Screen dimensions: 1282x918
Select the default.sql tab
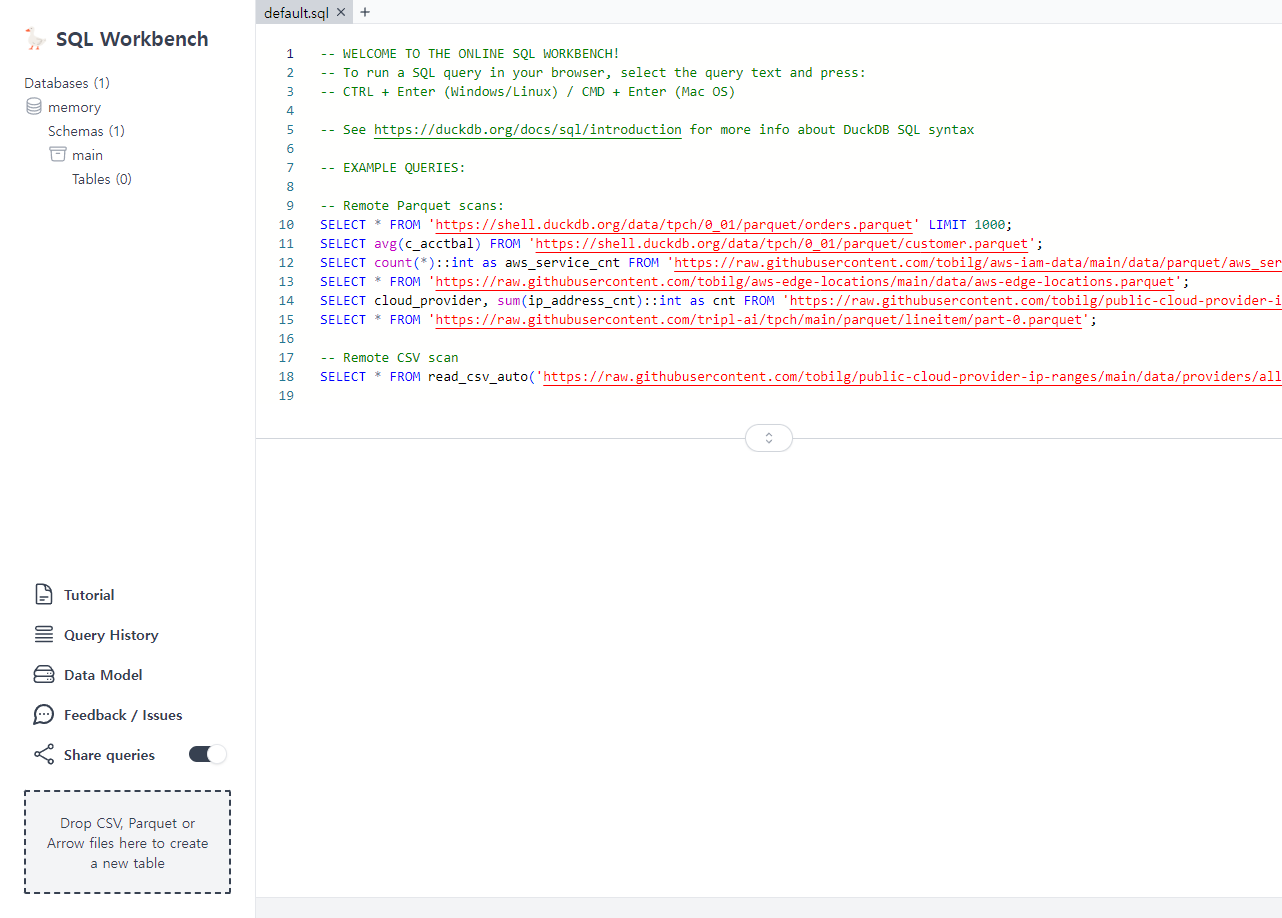coord(296,12)
